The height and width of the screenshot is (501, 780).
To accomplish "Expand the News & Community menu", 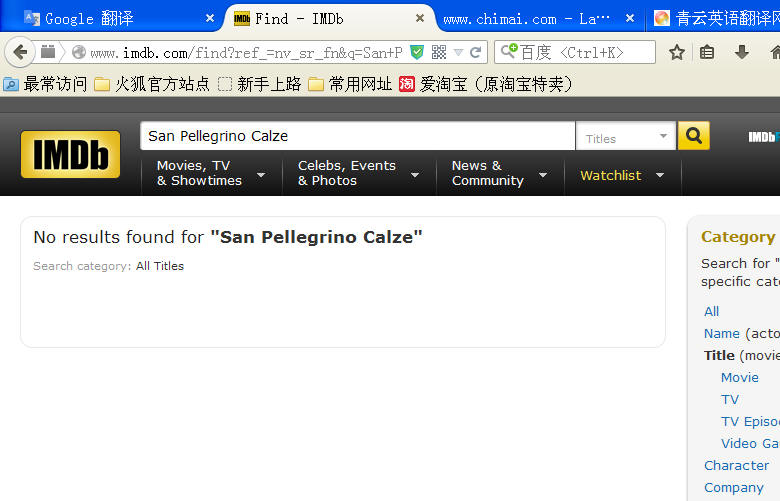I will click(499, 173).
